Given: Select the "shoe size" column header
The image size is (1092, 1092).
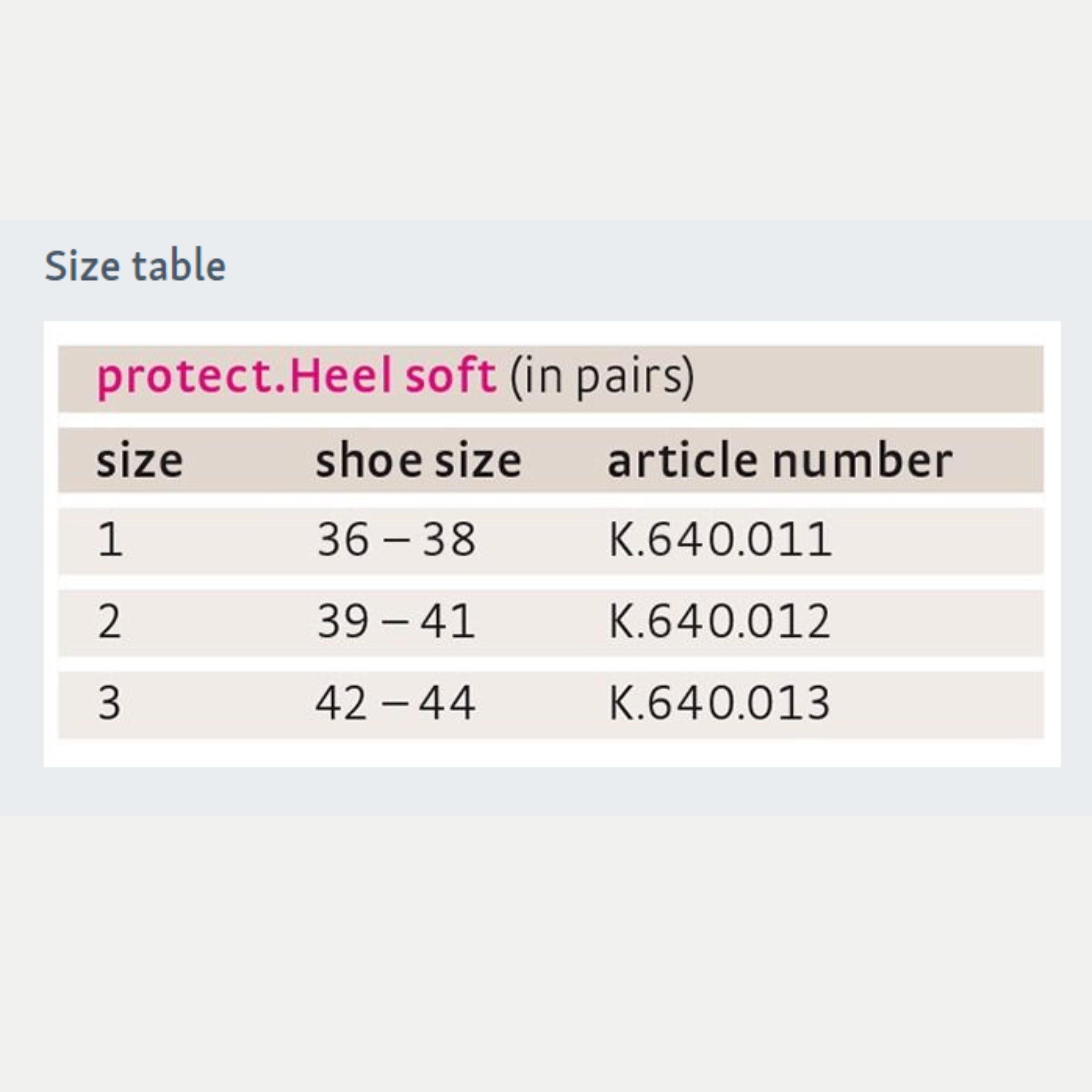Looking at the screenshot, I should [x=418, y=461].
